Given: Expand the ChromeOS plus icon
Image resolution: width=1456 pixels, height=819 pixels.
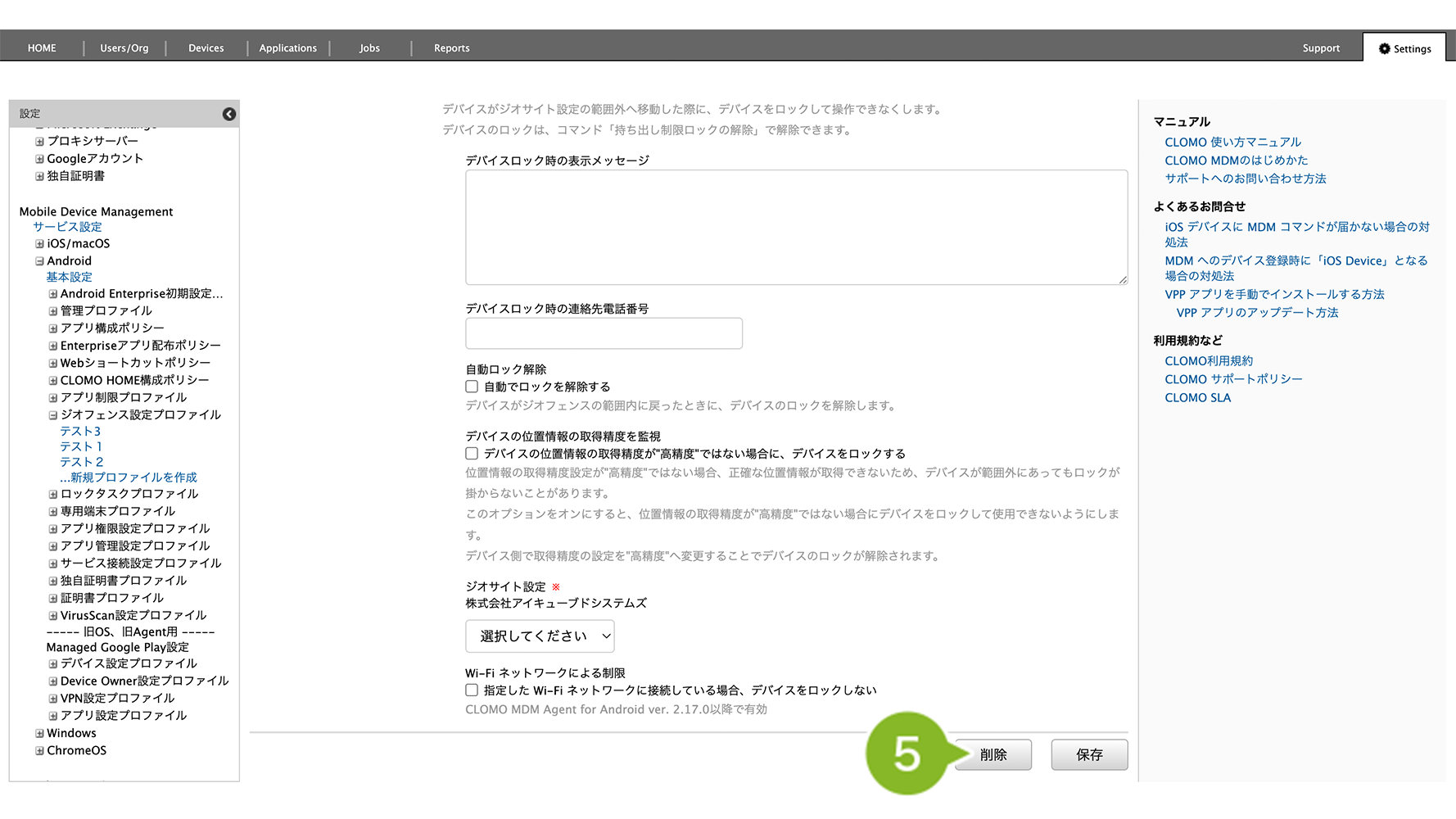Looking at the screenshot, I should pos(39,751).
